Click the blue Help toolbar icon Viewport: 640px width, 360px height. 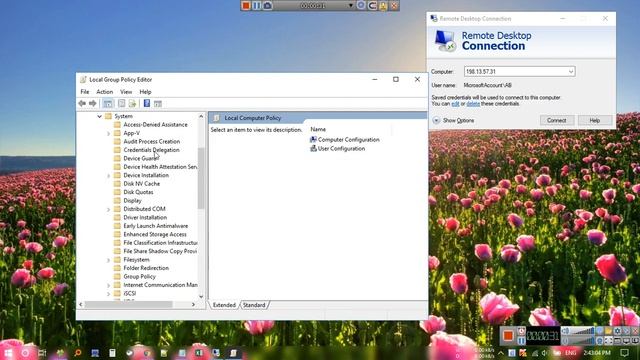(x=147, y=103)
